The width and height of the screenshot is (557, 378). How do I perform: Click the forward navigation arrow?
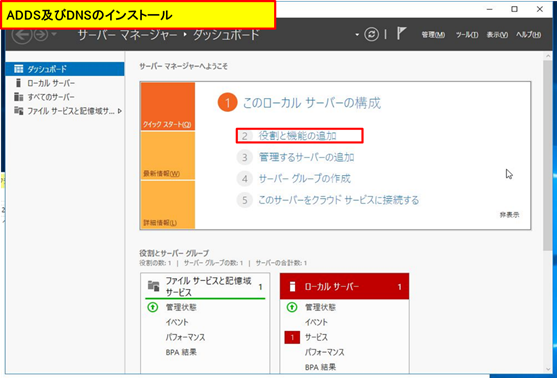(41, 35)
